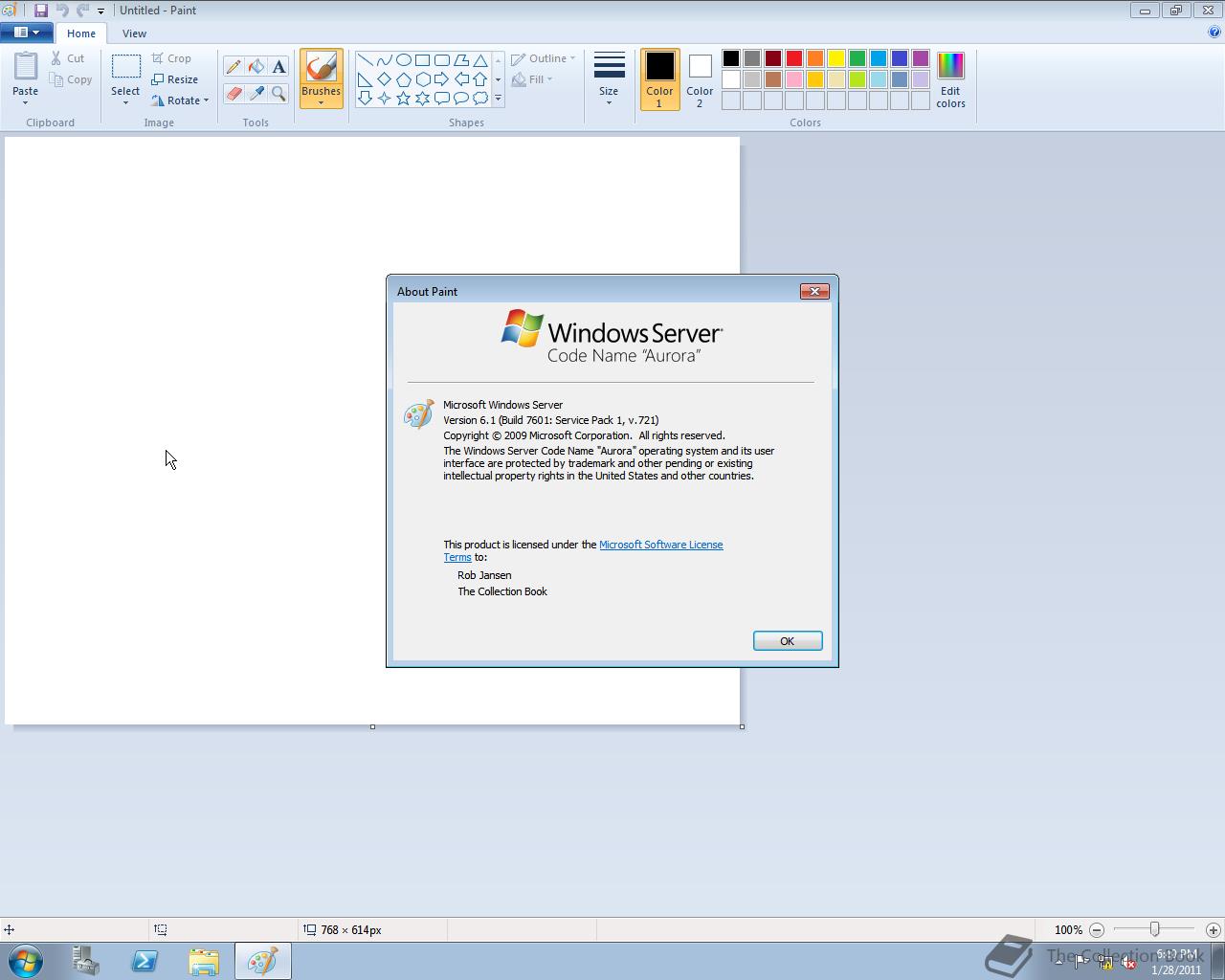1225x980 pixels.
Task: Step the Shapes gallery down one row
Action: [x=498, y=79]
